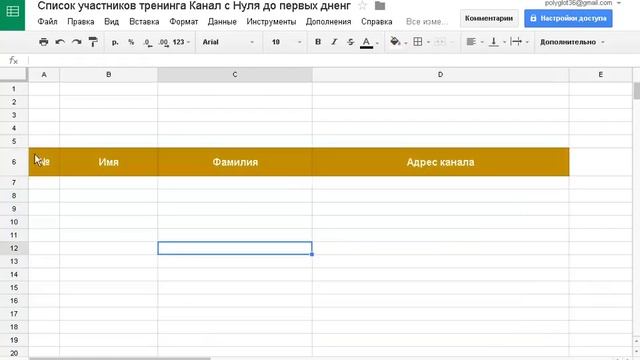Open text wrapping options
Viewport: 640px width, 360px height.
pyautogui.click(x=516, y=42)
